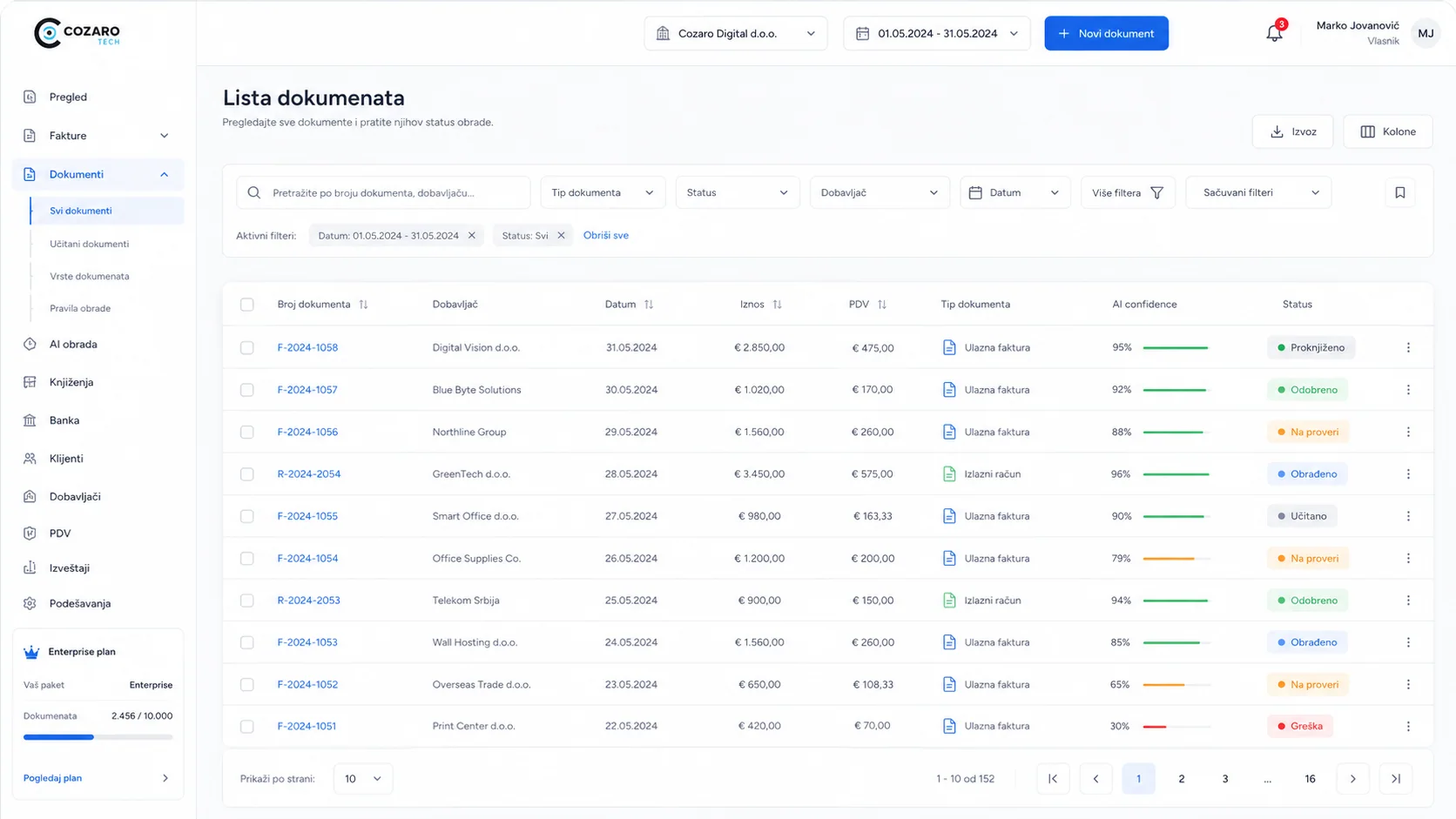
Task: Click the Cozaro Tech logo
Action: tap(77, 33)
